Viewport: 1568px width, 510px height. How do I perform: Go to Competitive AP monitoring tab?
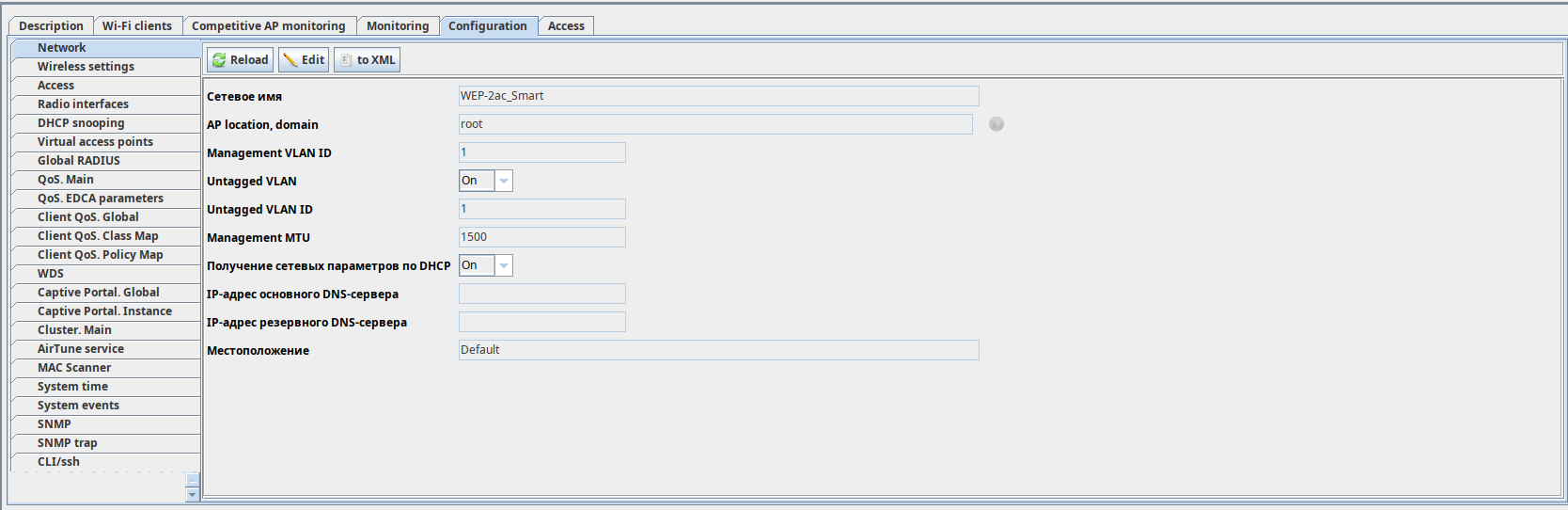tap(269, 26)
